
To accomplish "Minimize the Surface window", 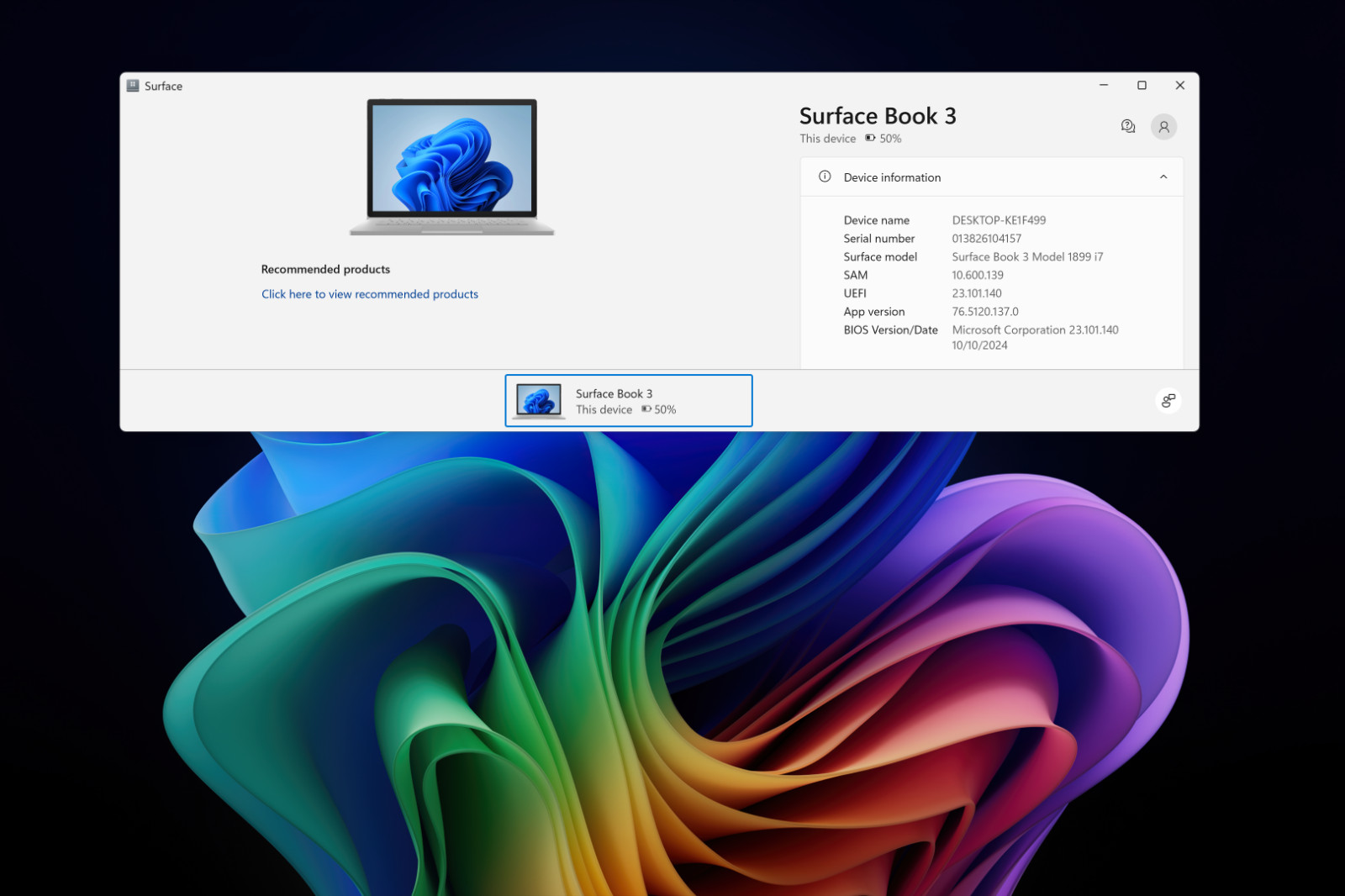I will pos(1104,85).
